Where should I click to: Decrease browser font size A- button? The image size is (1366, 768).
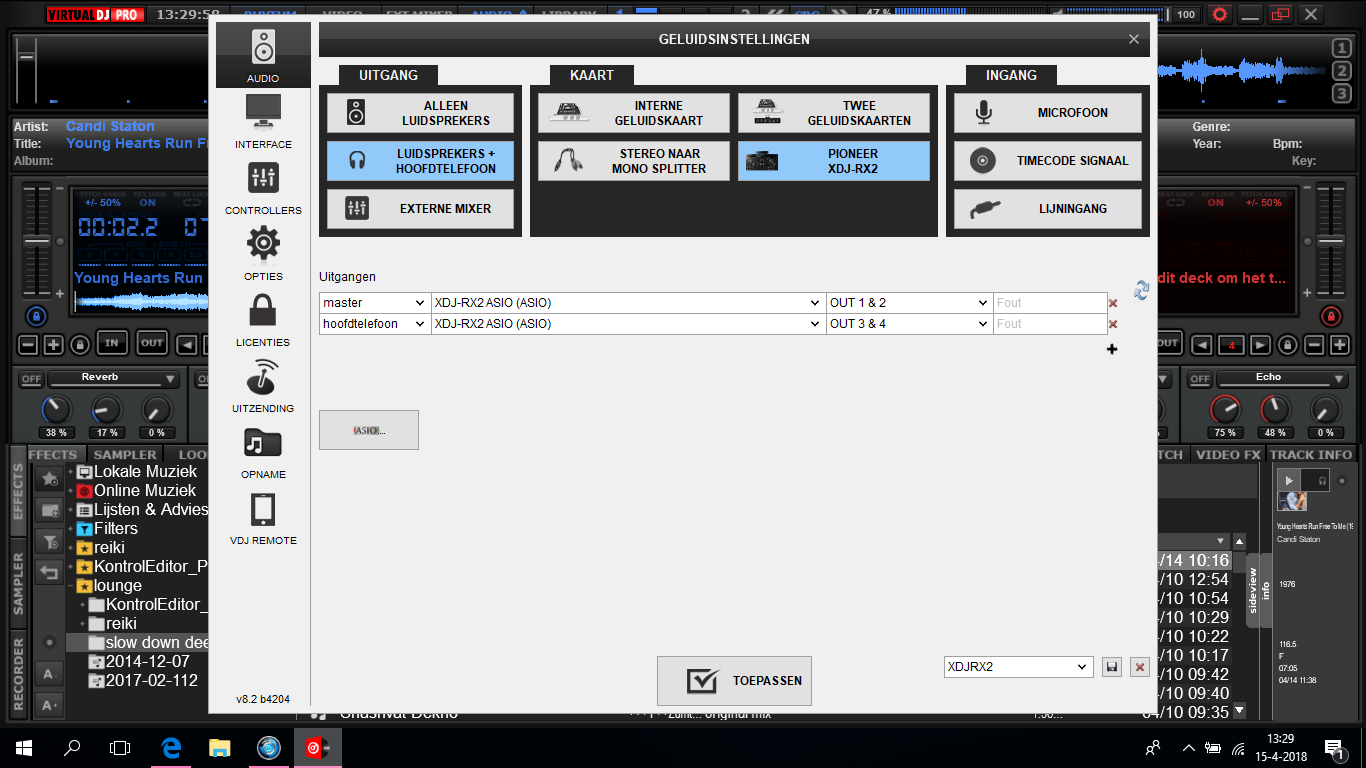pyautogui.click(x=49, y=673)
